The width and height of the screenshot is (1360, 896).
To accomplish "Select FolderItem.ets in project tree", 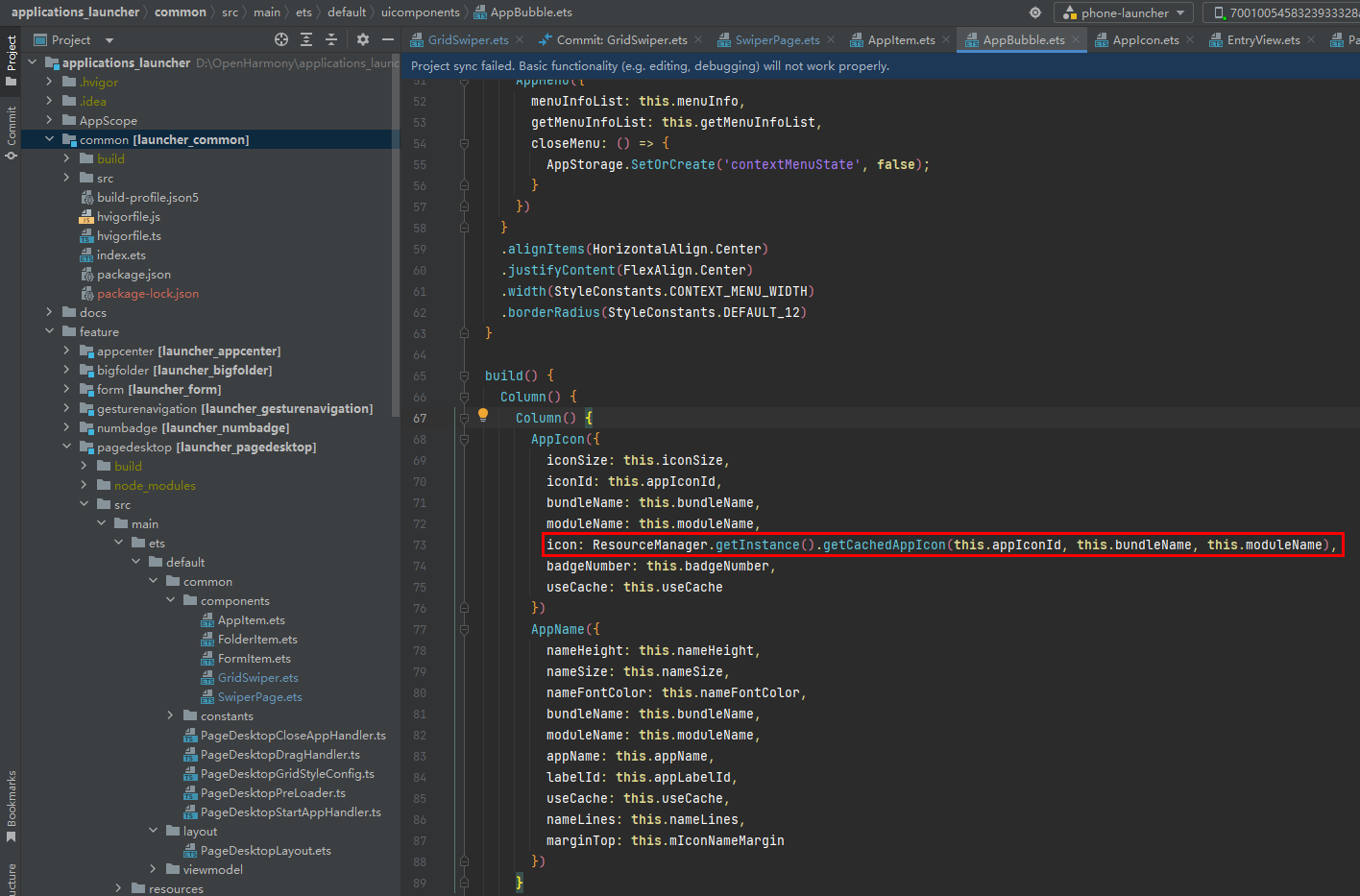I will pyautogui.click(x=257, y=639).
